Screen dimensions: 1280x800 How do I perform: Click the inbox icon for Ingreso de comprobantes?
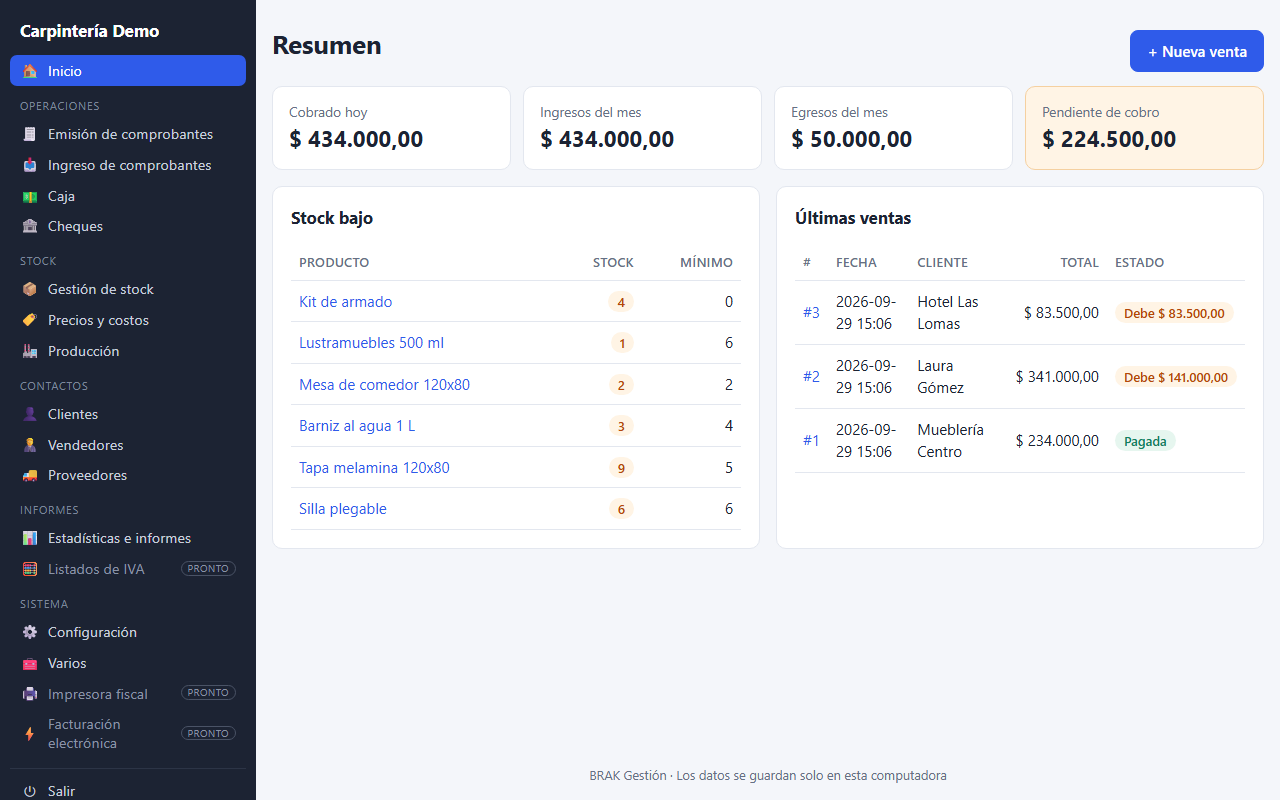[x=30, y=165]
